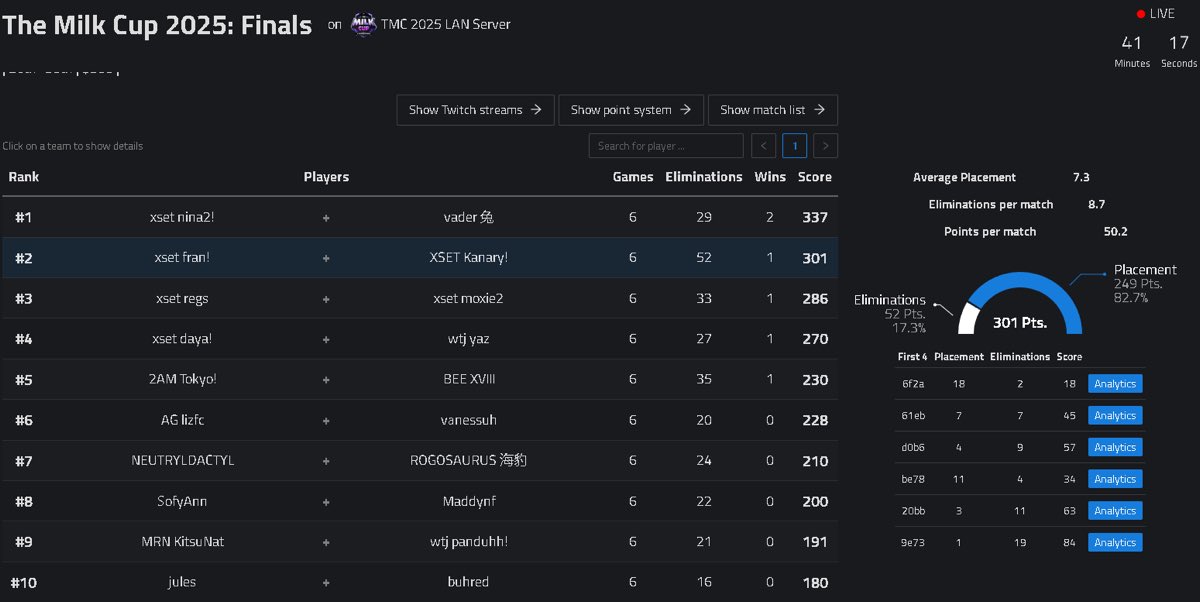Image resolution: width=1200 pixels, height=602 pixels.
Task: Click the plus icon in xset fran! row
Action: tap(326, 258)
